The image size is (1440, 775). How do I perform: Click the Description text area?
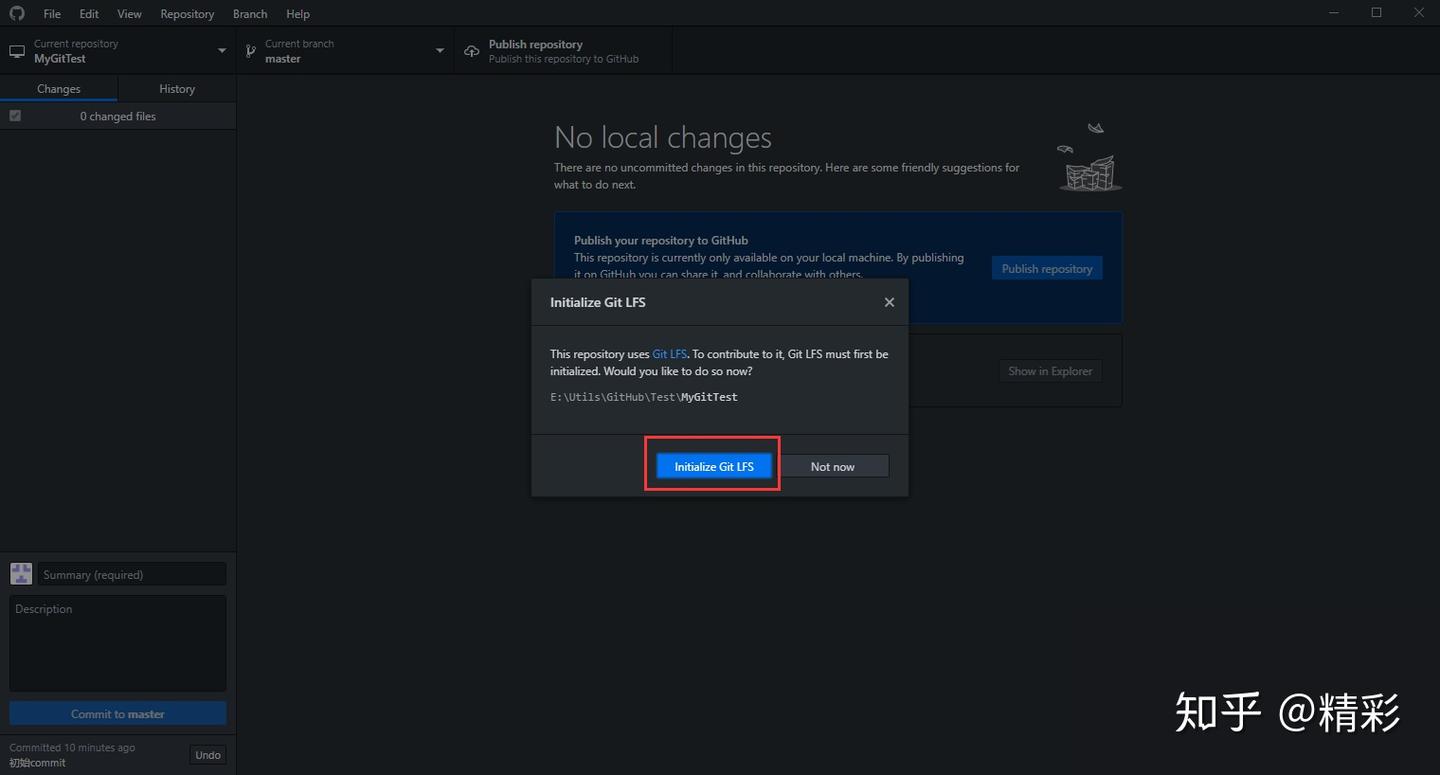118,643
